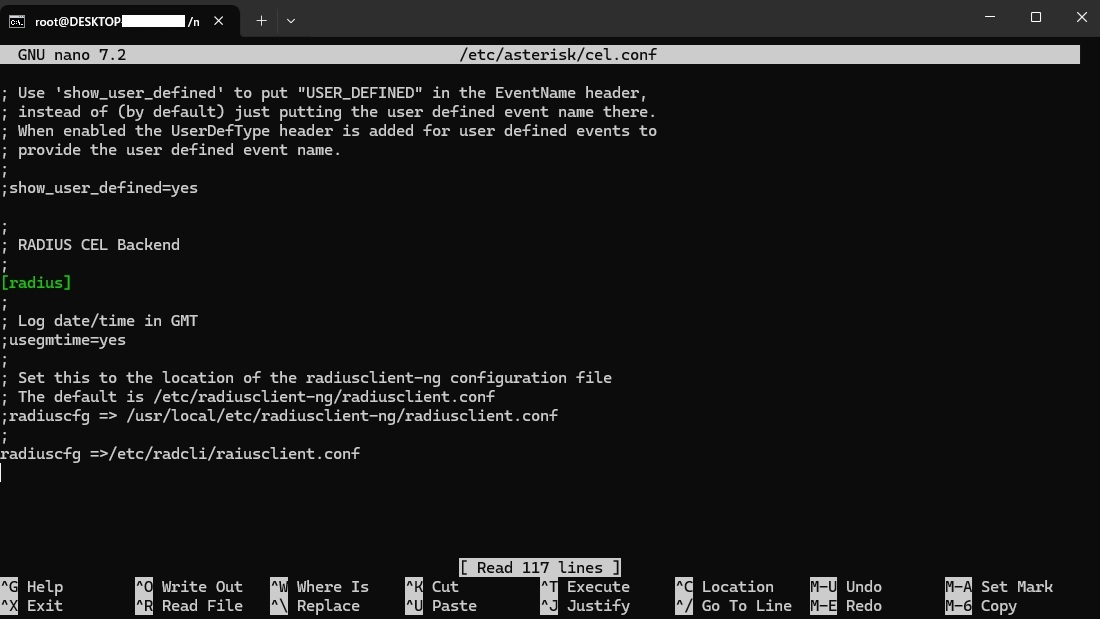
Task: Click the ^/ Go To Line shortcut
Action: 734,606
